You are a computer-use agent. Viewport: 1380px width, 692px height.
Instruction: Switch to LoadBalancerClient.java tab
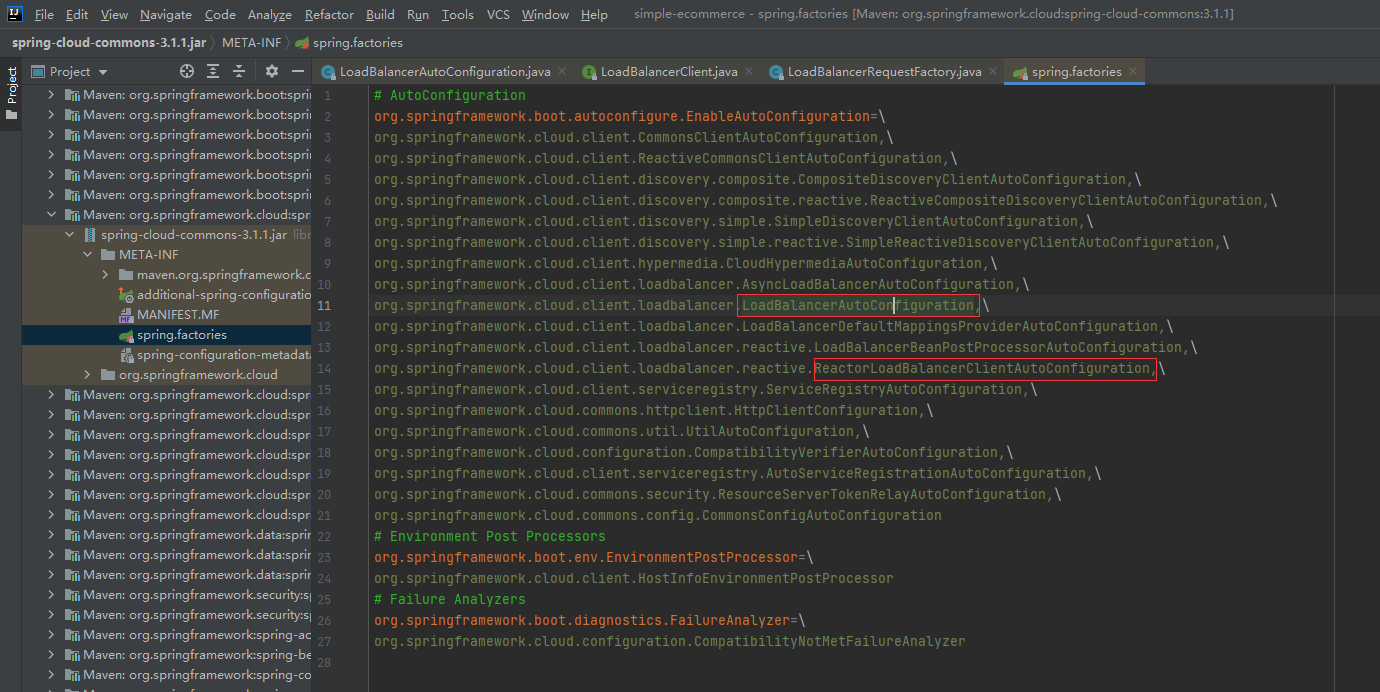coord(668,72)
